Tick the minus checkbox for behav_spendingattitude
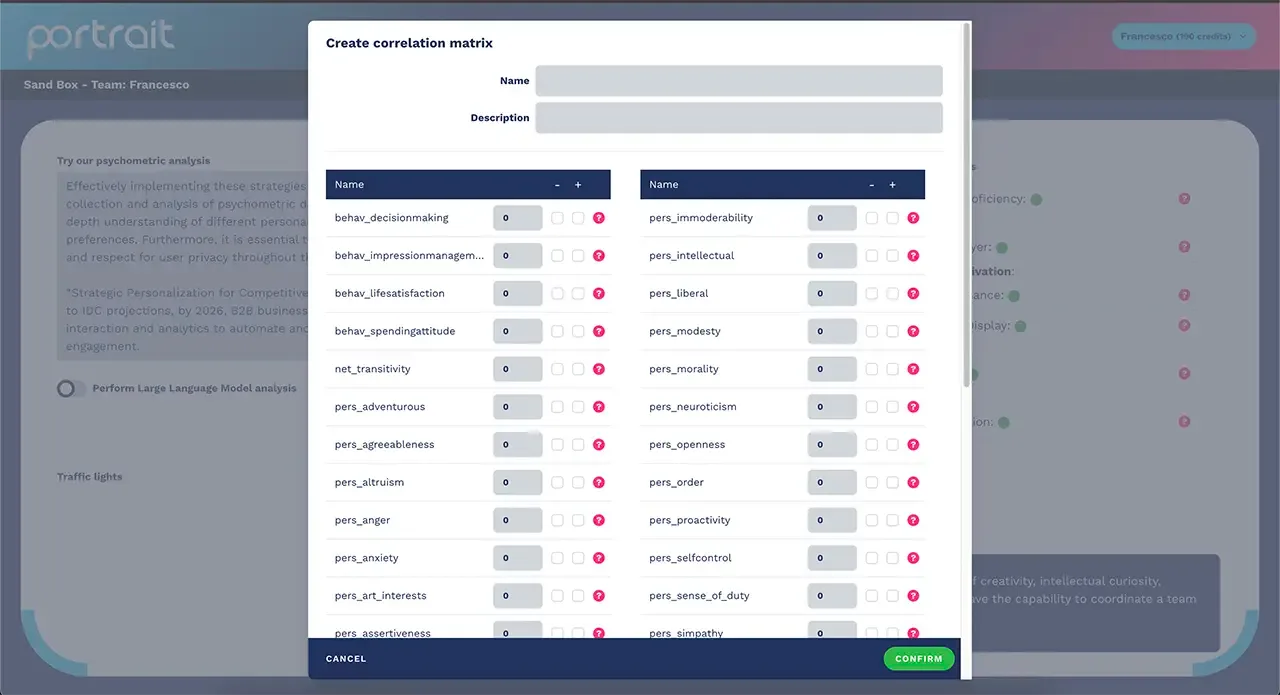1280x695 pixels. [557, 331]
